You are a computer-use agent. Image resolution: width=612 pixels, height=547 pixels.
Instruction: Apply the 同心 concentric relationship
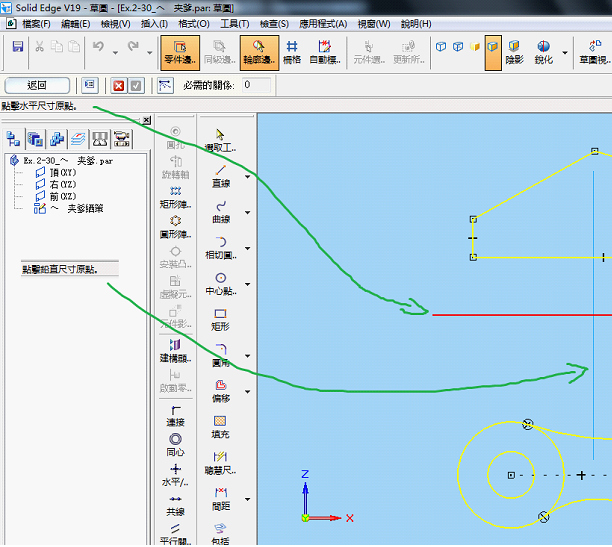point(175,445)
